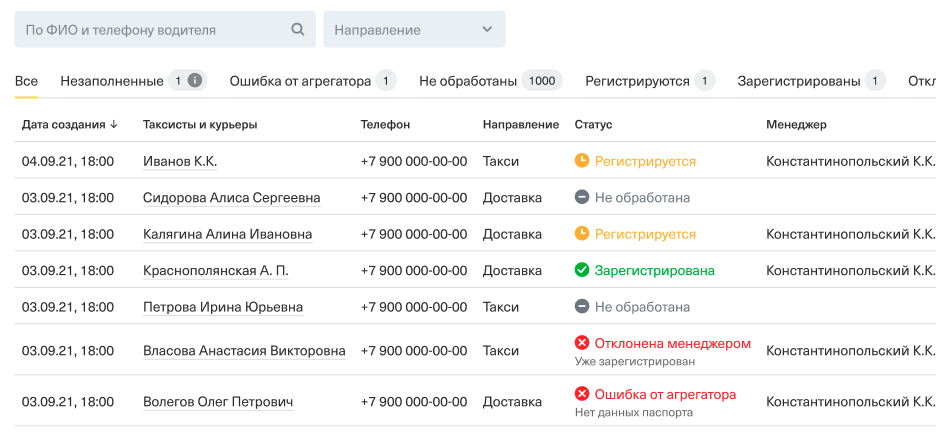936x433 pixels.
Task: Click gray status icon in Сидорова's row
Action: pyautogui.click(x=582, y=198)
